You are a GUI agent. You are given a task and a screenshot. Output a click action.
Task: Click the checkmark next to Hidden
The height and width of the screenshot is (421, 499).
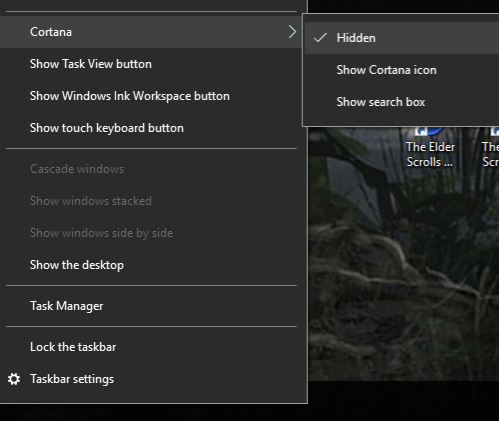(320, 38)
